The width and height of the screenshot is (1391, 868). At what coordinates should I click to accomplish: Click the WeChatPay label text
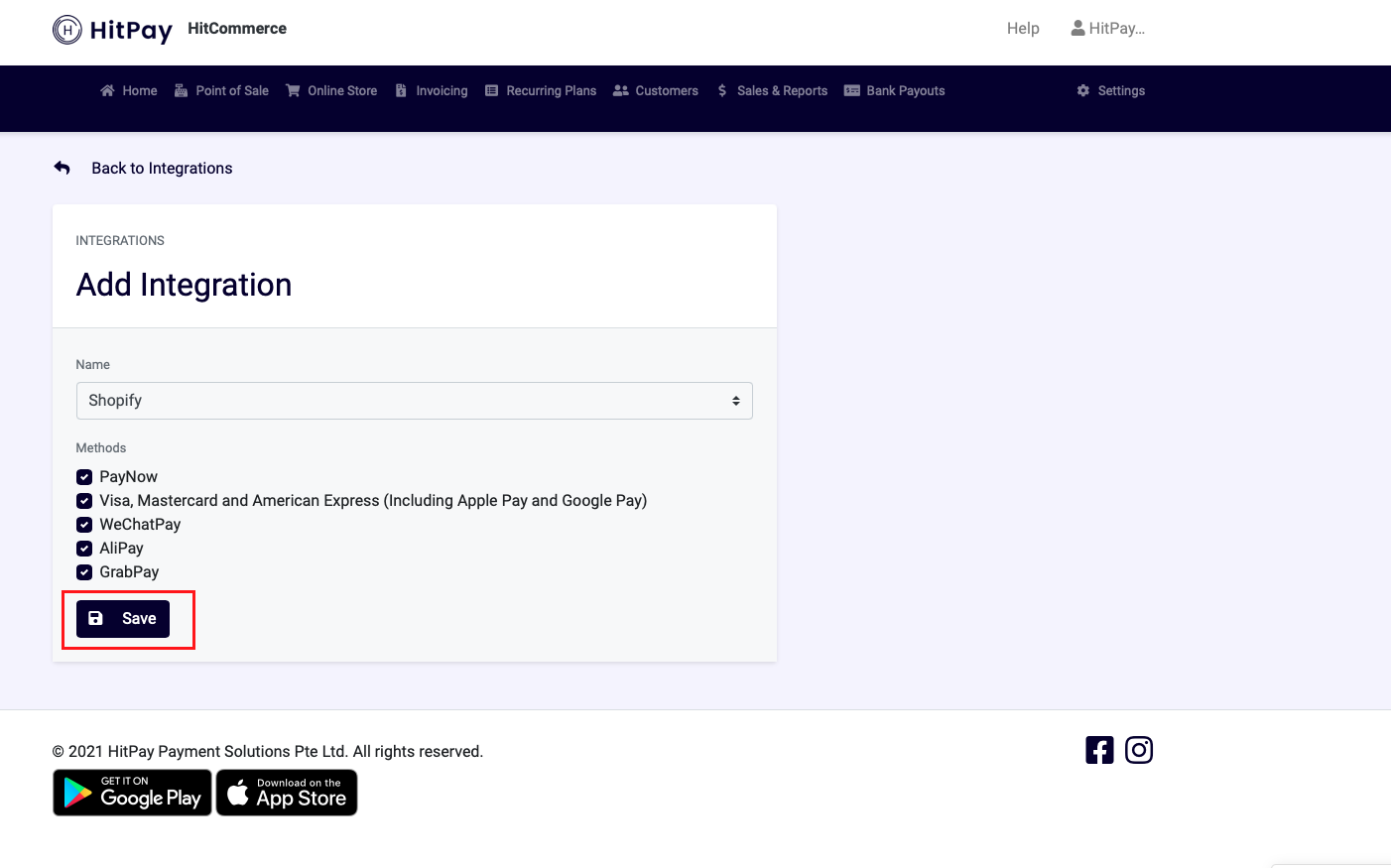point(140,525)
